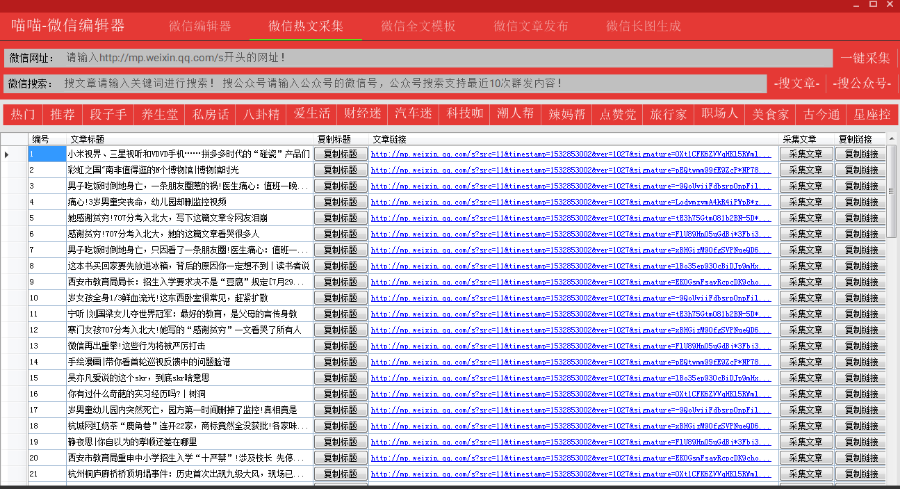Open the 微信长图生成 tab
This screenshot has height=489, width=900.
[643, 26]
